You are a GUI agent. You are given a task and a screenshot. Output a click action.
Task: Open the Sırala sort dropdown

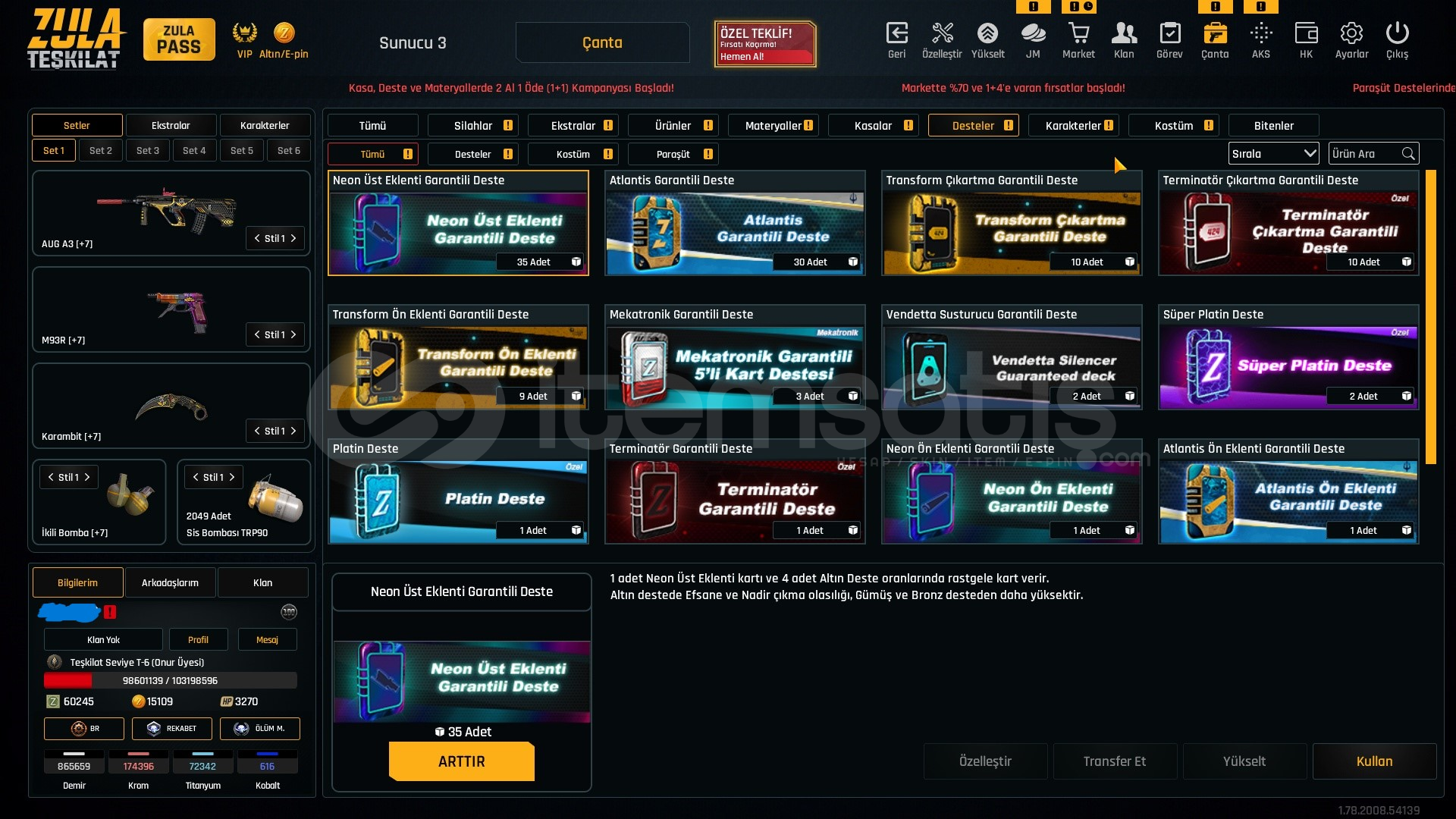tap(1273, 153)
